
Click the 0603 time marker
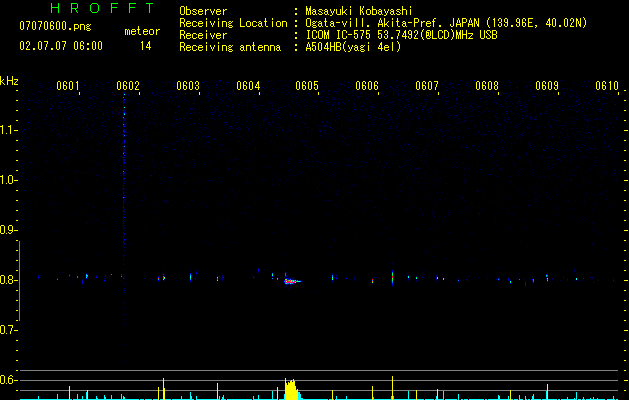[188, 86]
